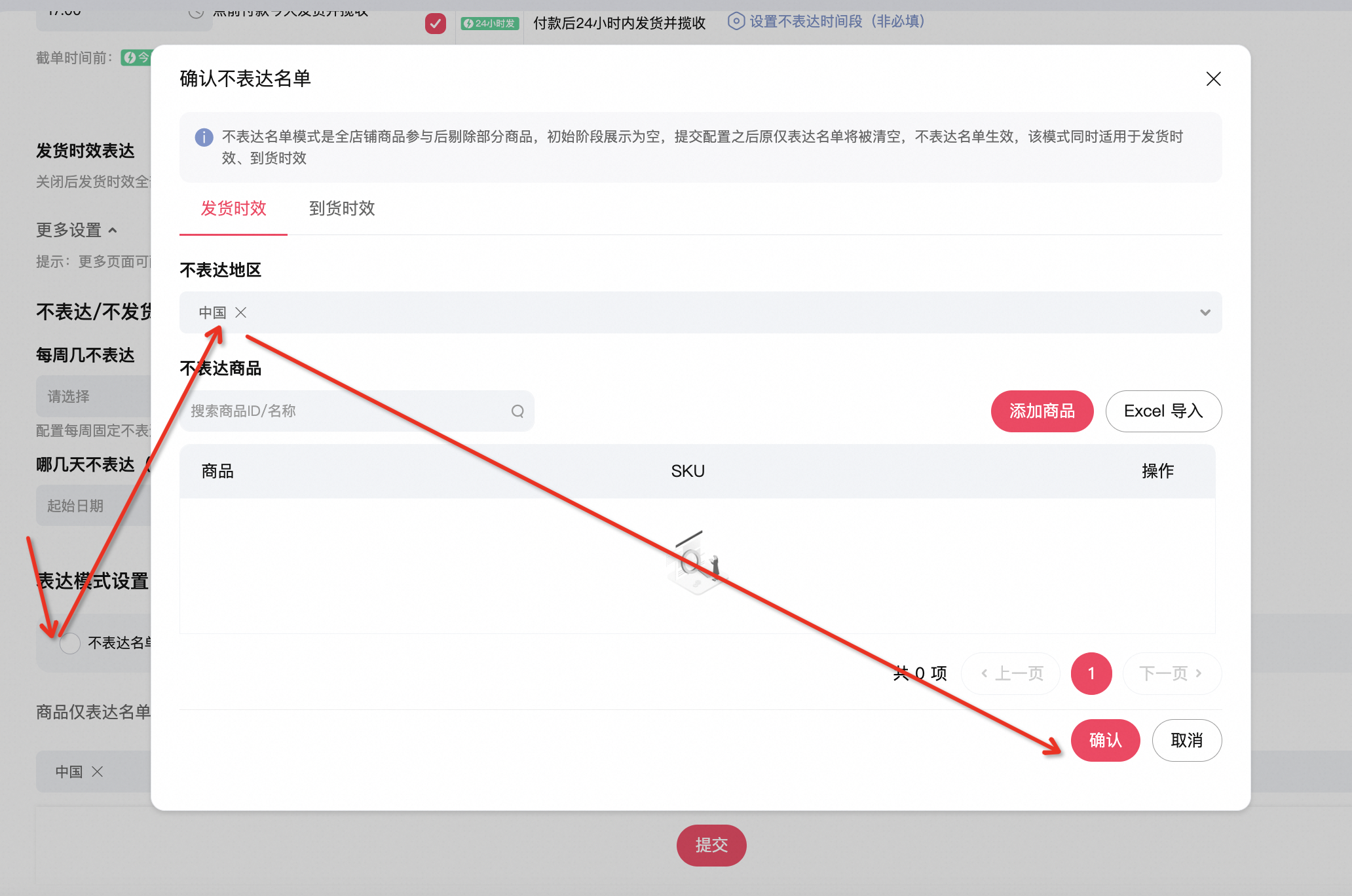Click the SKU column header

(687, 471)
